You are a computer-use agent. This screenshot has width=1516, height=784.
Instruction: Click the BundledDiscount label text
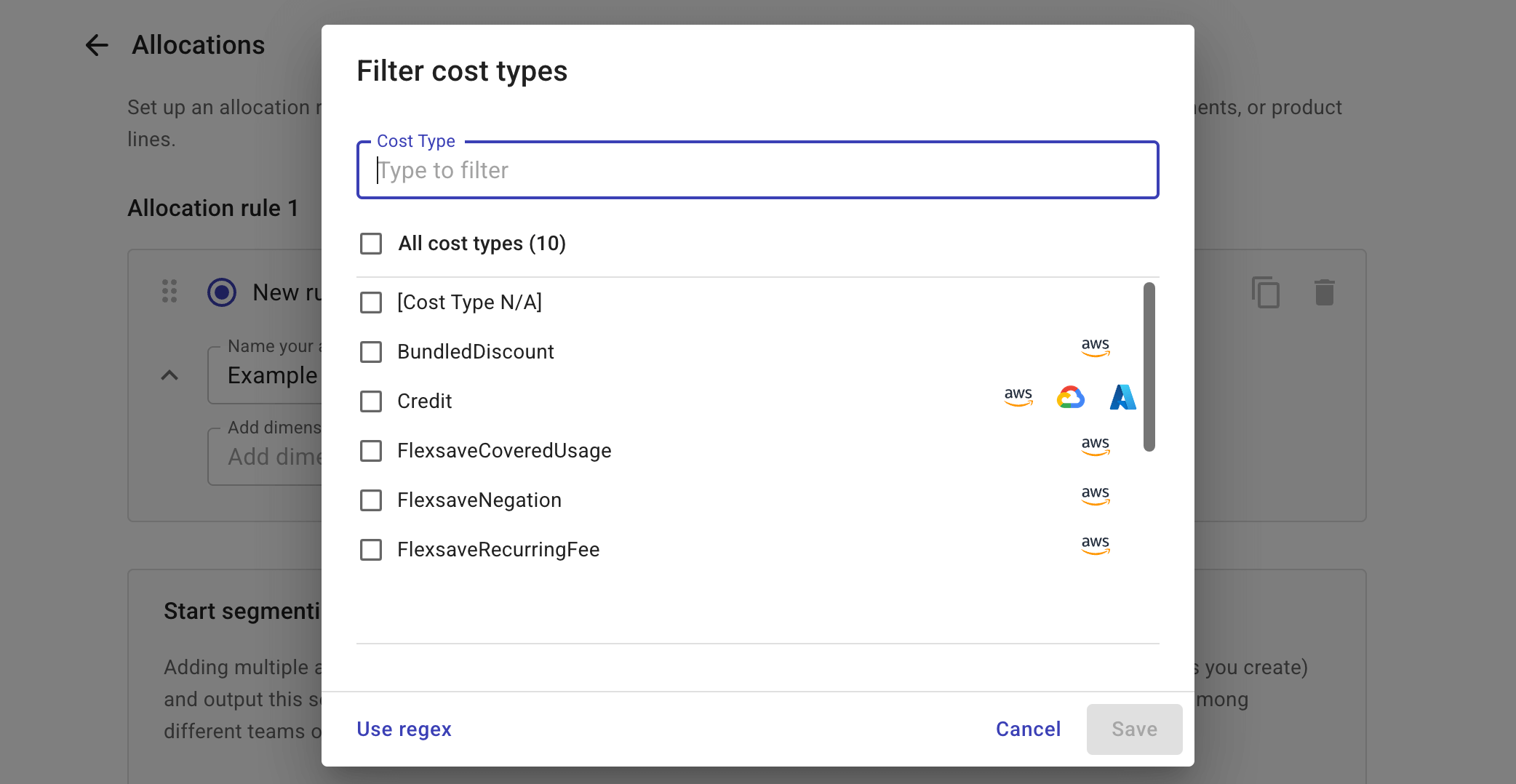(x=476, y=352)
